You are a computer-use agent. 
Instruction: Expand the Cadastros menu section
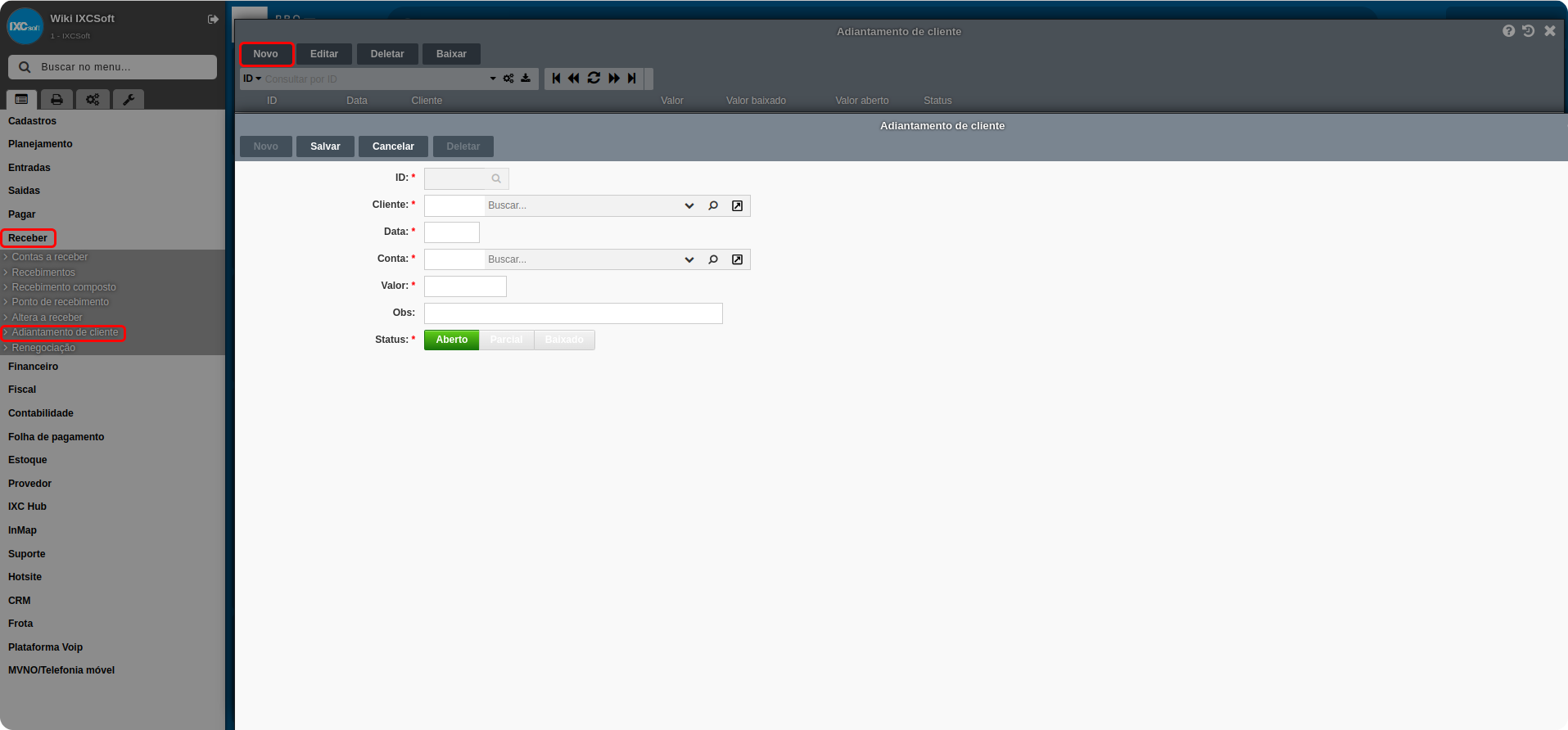point(32,121)
